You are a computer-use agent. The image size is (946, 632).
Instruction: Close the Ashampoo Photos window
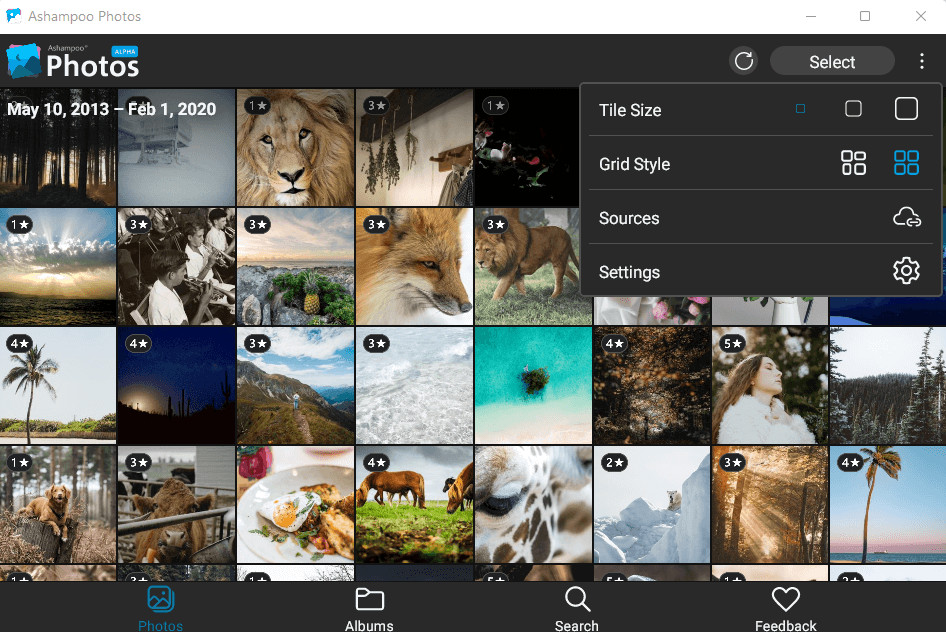pos(920,16)
